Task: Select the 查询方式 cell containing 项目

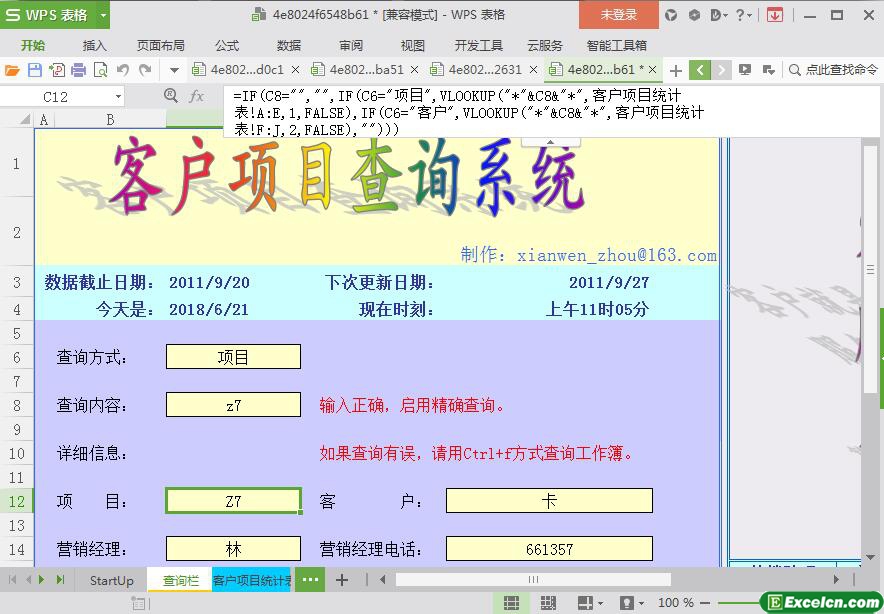Action: pos(233,357)
